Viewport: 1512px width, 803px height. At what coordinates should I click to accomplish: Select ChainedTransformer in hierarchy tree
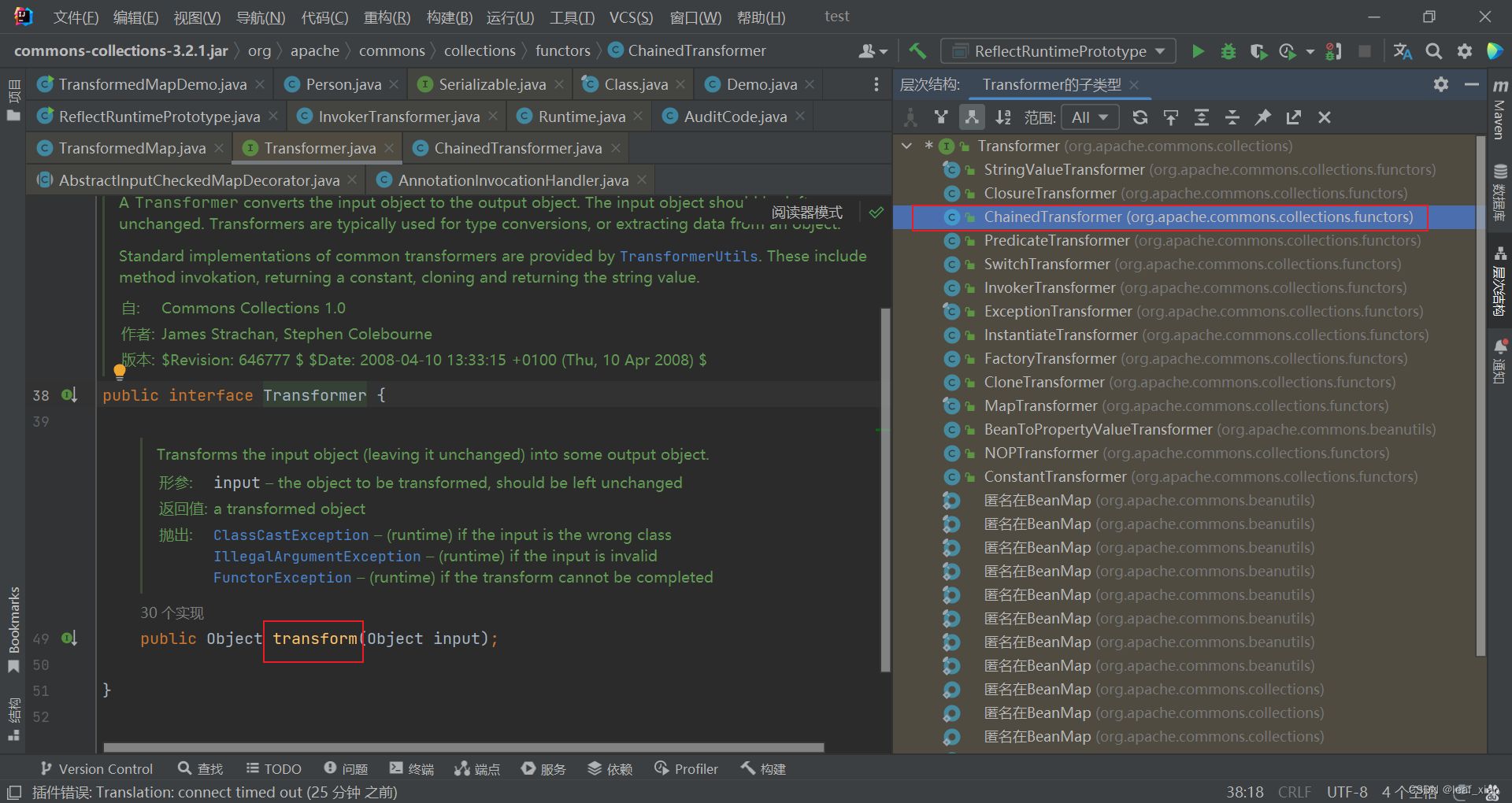[1184, 216]
